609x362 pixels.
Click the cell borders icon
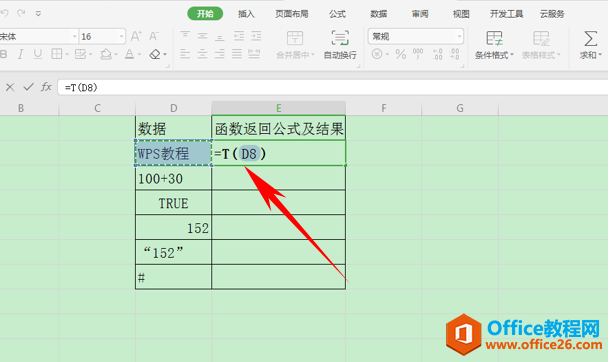click(57, 54)
